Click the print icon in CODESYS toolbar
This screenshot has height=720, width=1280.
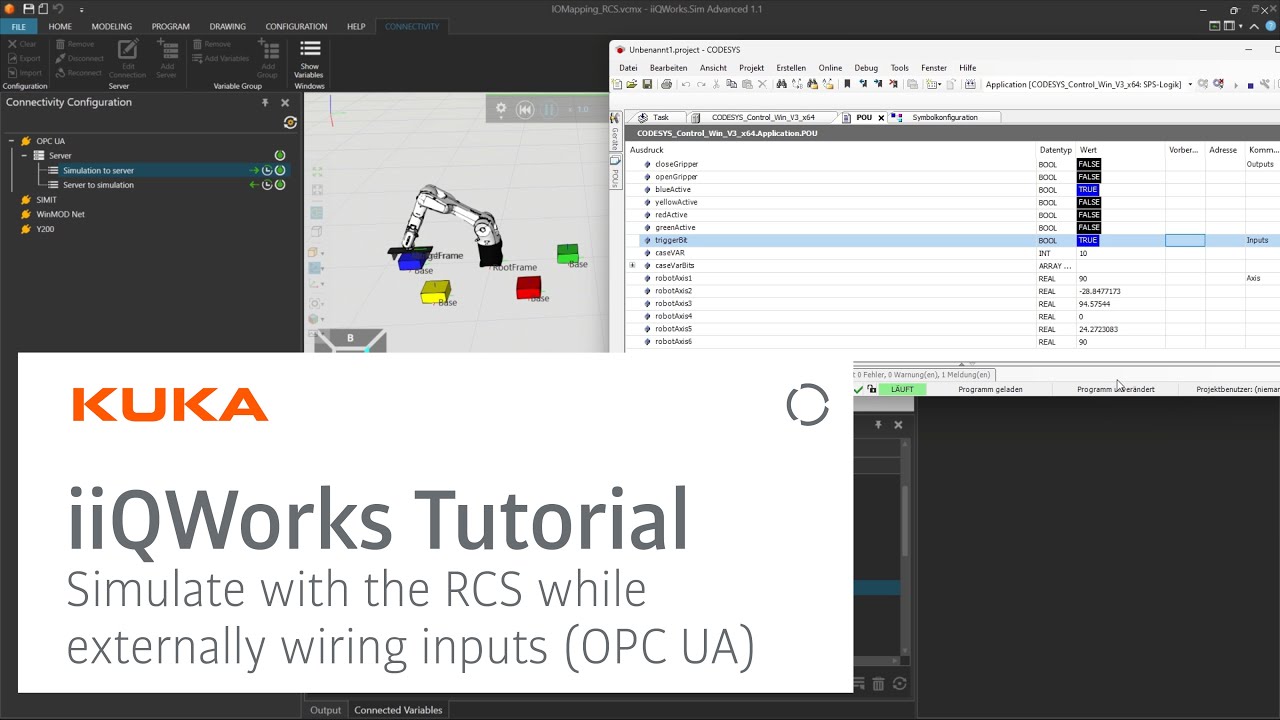[666, 85]
